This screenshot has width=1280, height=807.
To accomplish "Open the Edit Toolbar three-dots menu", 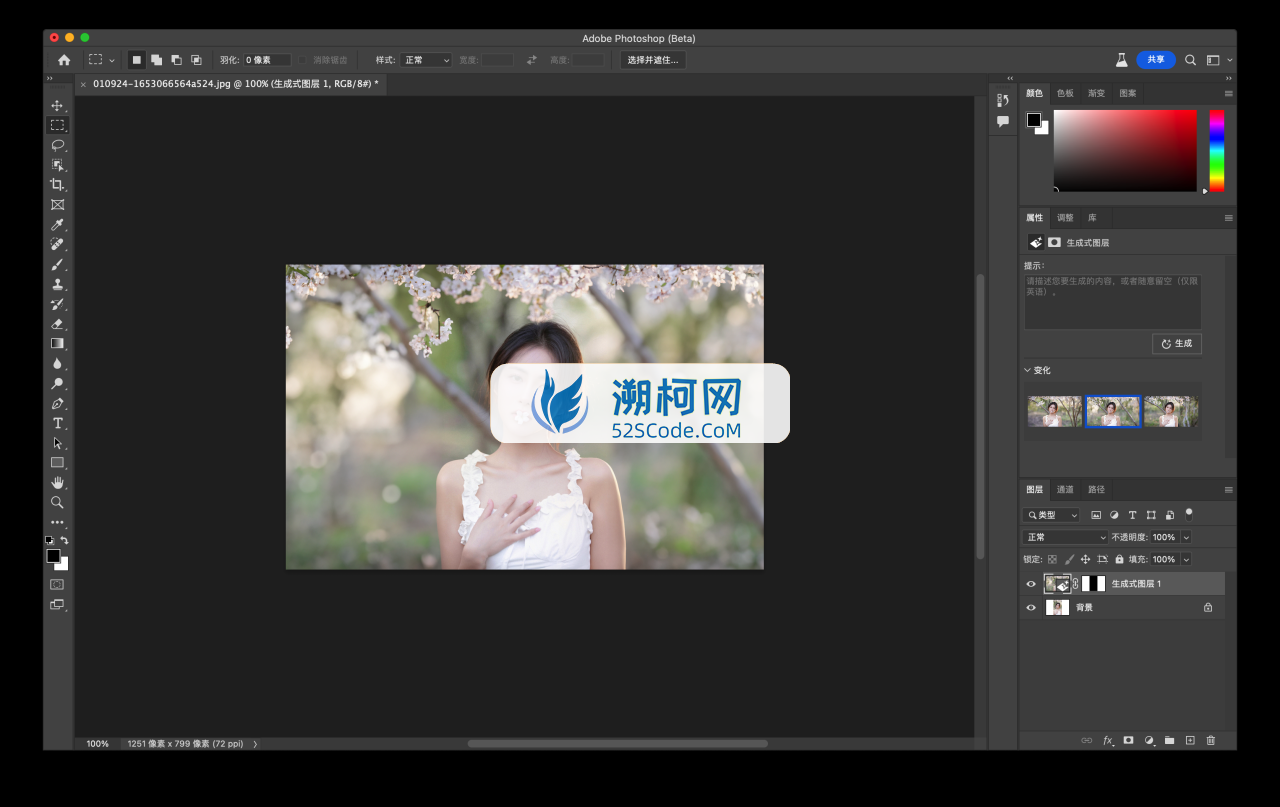I will click(x=57, y=522).
